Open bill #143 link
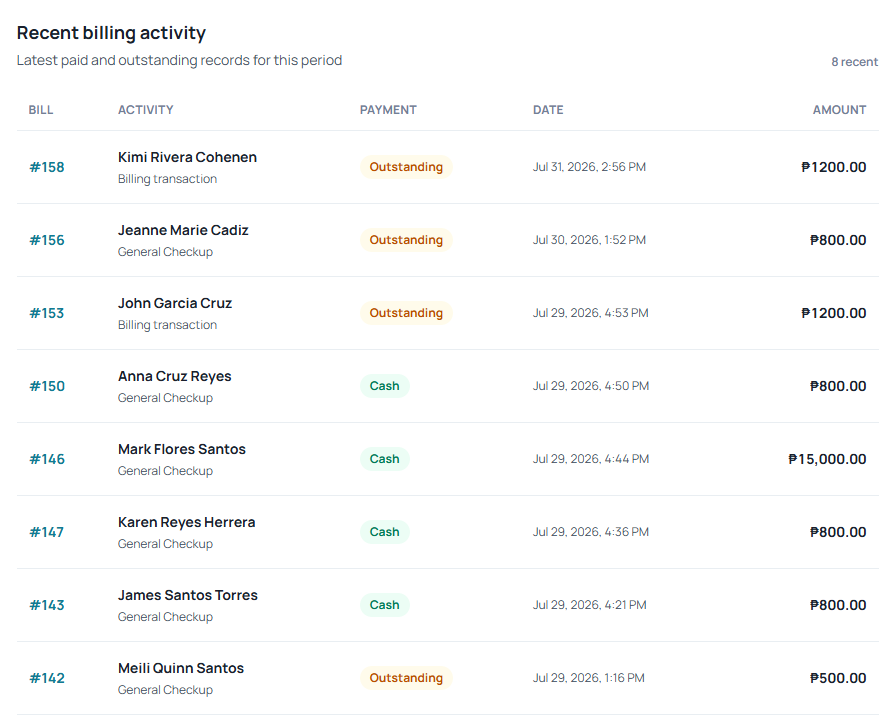This screenshot has height=727, width=894. click(x=47, y=605)
